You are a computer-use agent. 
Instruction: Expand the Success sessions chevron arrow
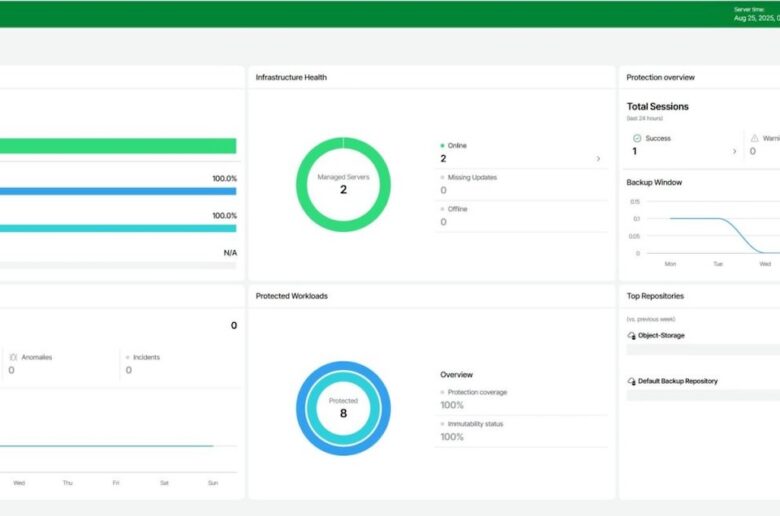point(734,152)
